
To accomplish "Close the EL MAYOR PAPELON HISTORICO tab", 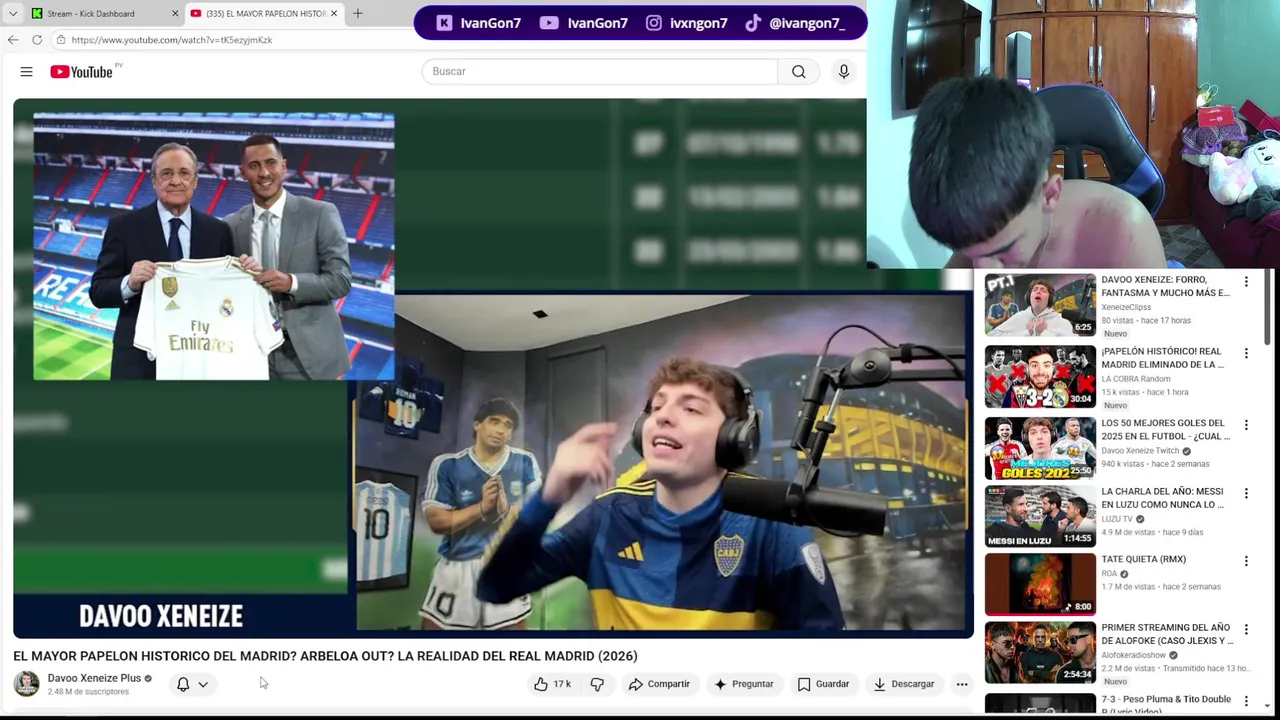I will point(334,13).
